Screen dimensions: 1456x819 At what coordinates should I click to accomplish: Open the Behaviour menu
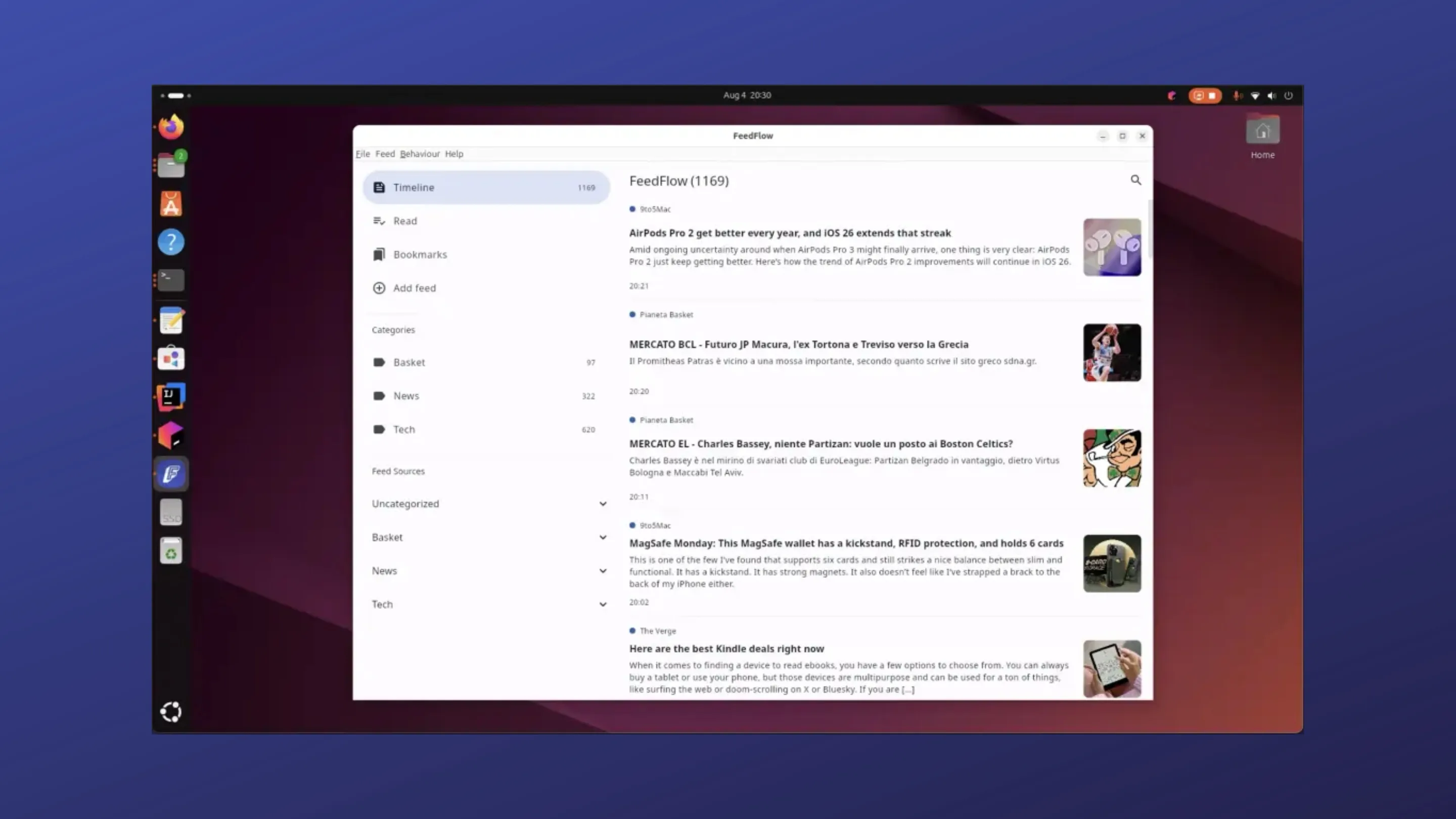tap(420, 154)
